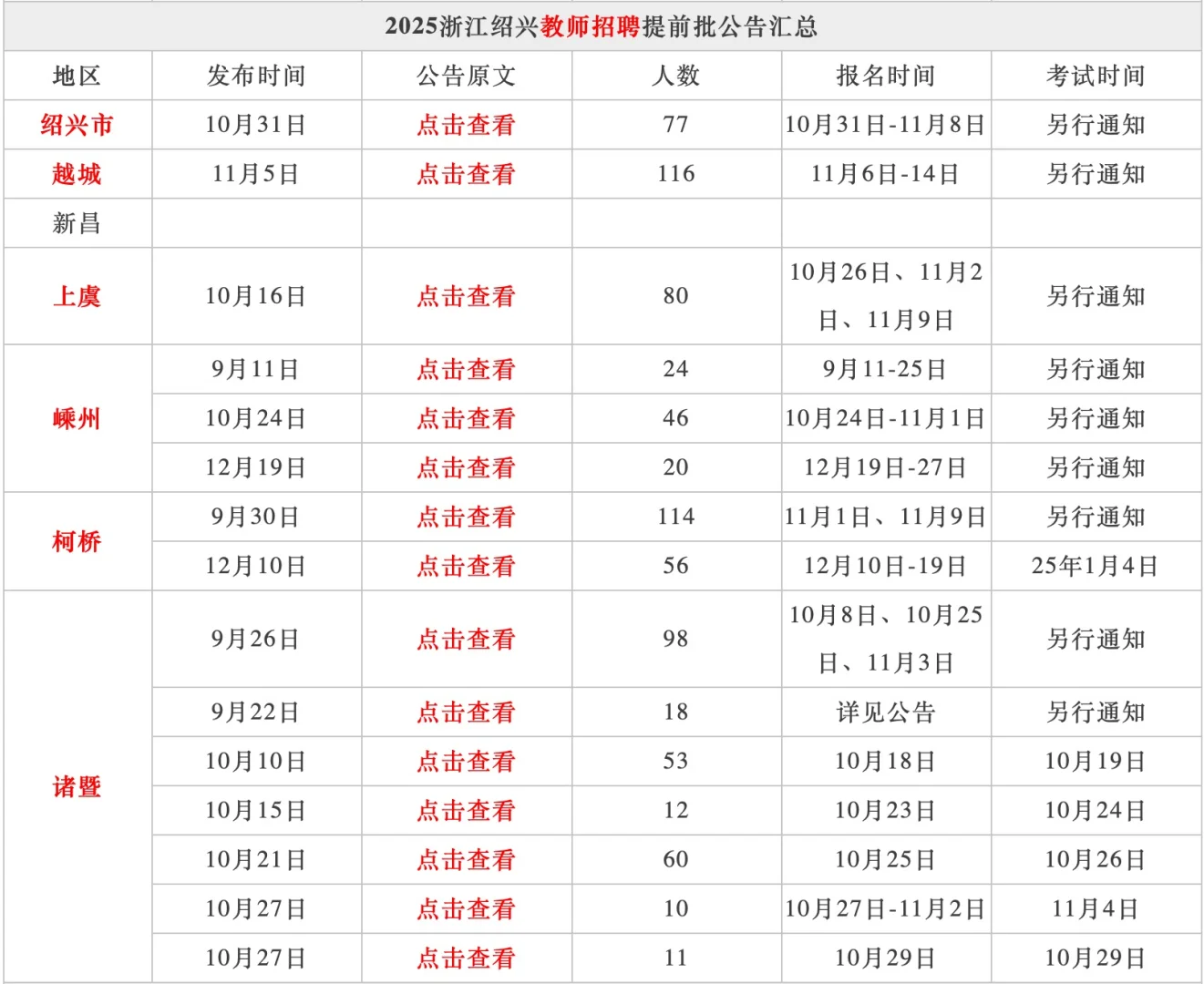The height and width of the screenshot is (984, 1204).
Task: Click the red 绍兴市 region link
Action: coord(77,125)
